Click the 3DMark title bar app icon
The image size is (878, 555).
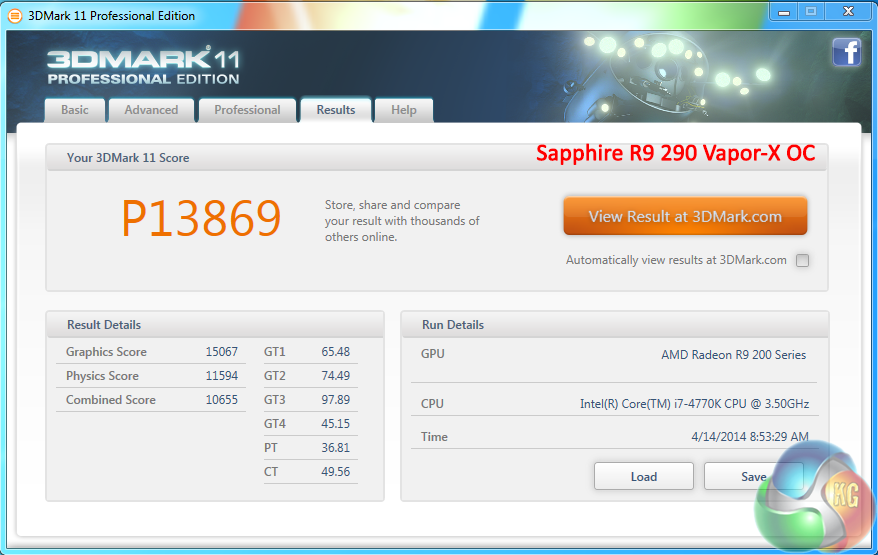tap(14, 15)
